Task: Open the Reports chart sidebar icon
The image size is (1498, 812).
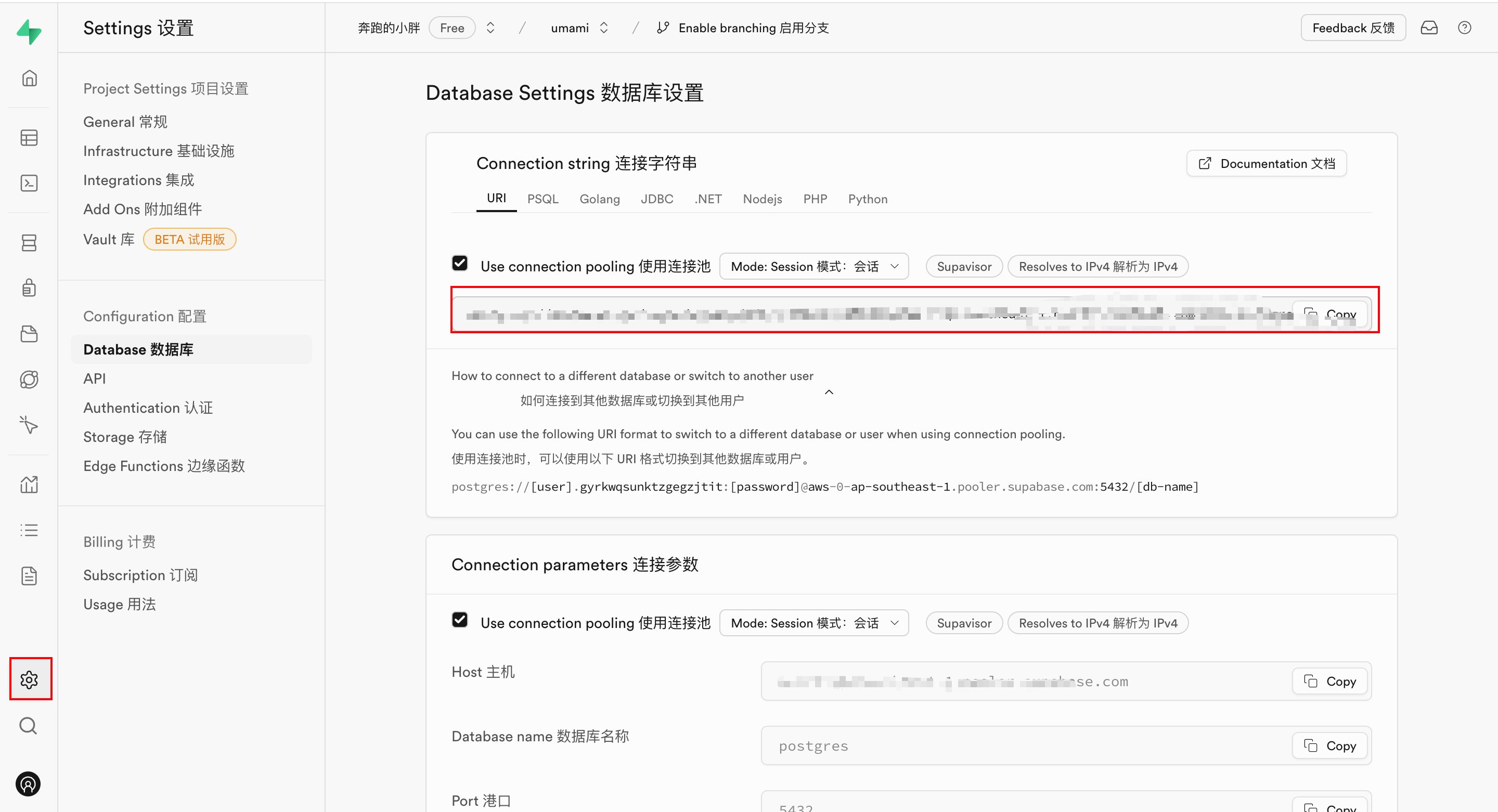Action: 29,484
